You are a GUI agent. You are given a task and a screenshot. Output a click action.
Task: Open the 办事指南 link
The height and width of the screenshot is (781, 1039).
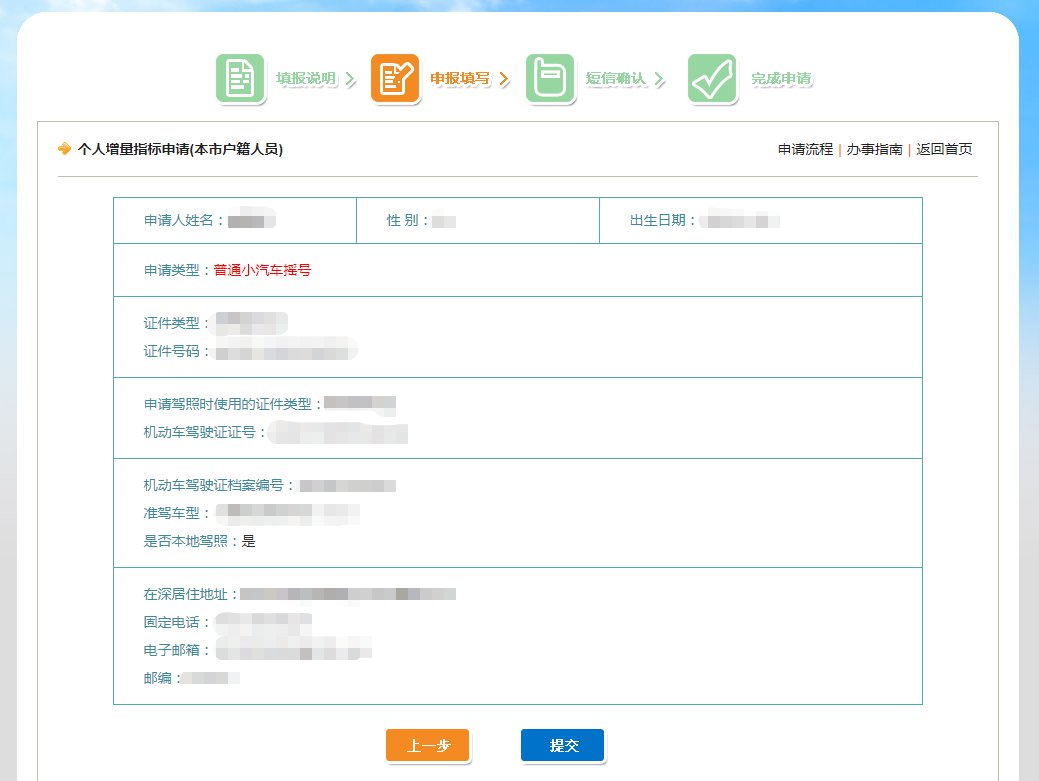click(x=874, y=149)
